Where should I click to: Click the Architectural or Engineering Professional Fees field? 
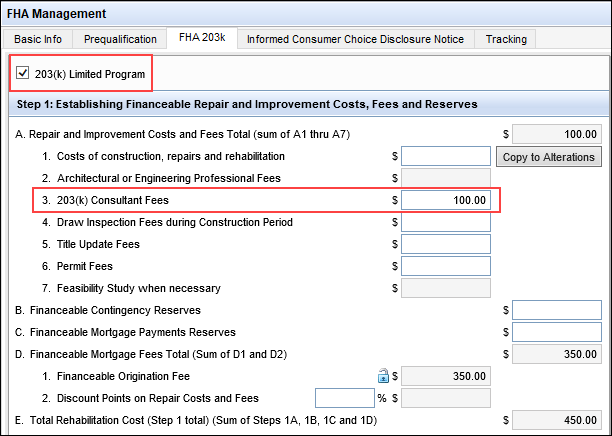click(x=446, y=178)
